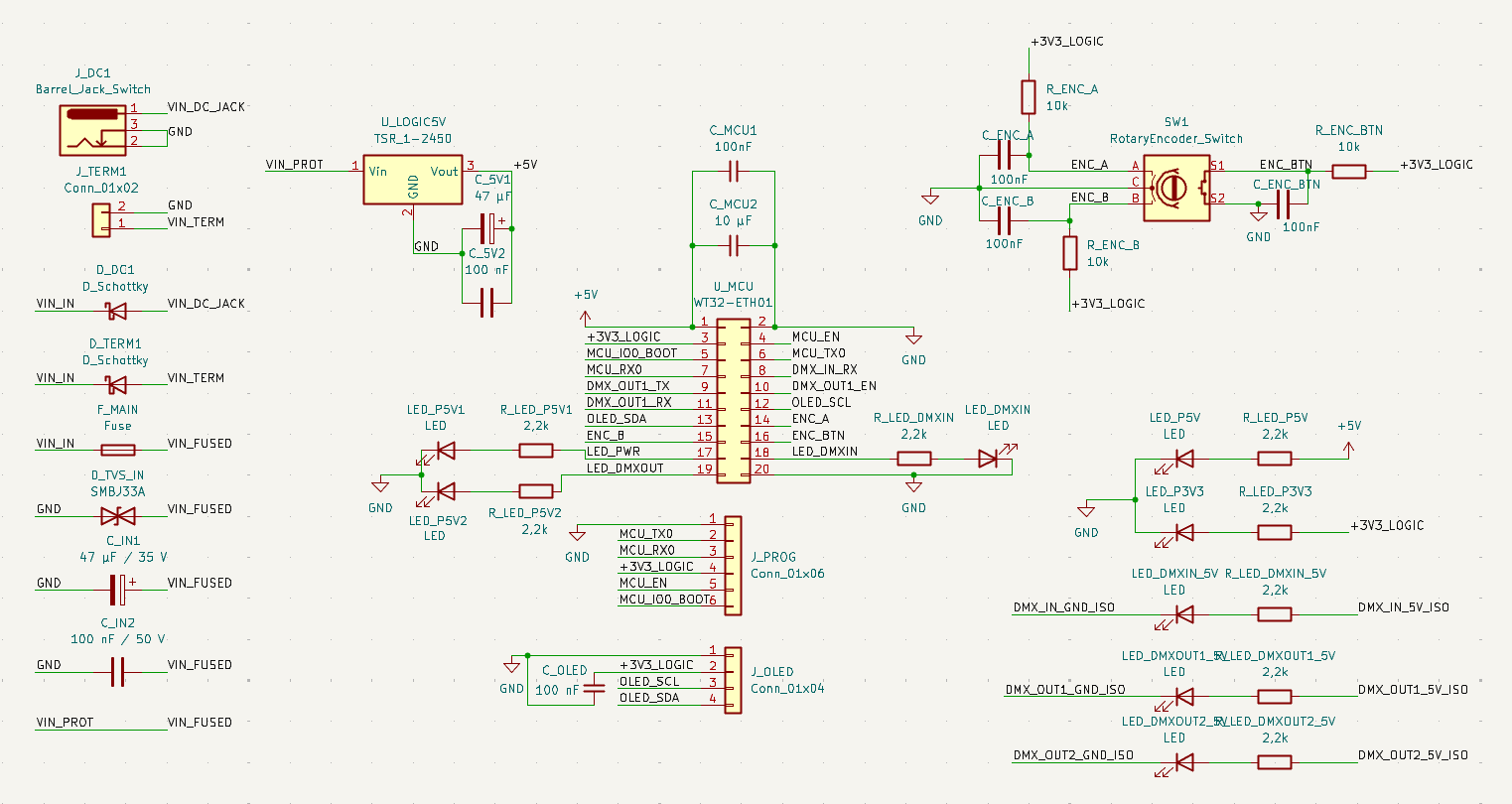
Task: Click the LED_DMXIN LED symbol
Action: coord(988,458)
